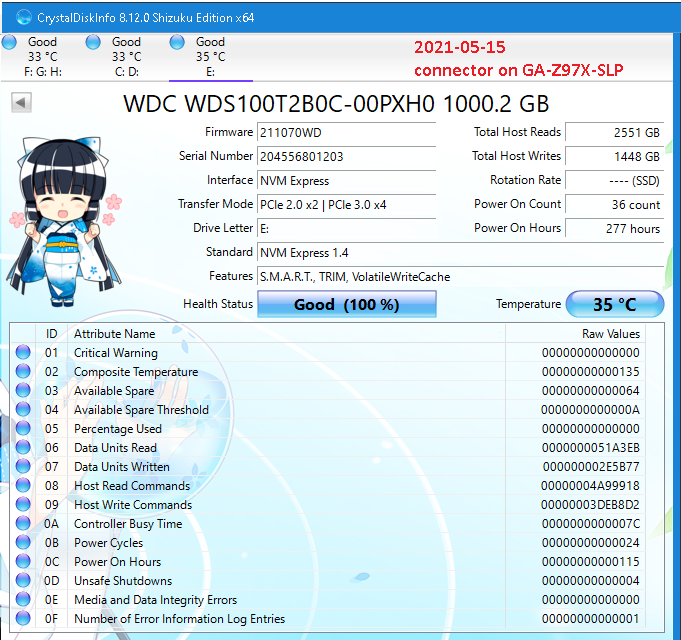Viewport: 681px width, 640px height.
Task: Click status orb of Available Spare row
Action: [x=23, y=390]
